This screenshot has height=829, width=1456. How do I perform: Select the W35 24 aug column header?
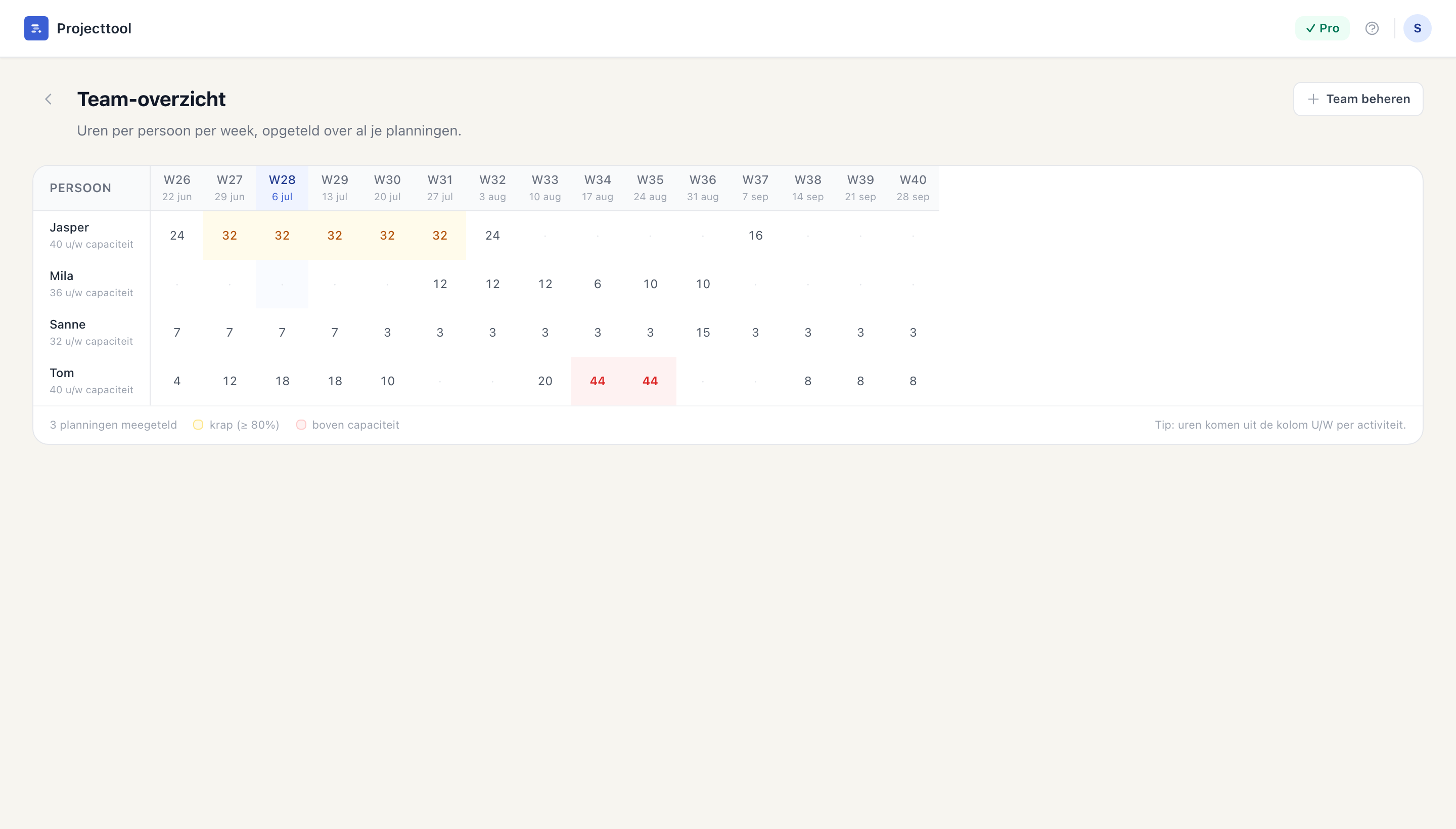(650, 188)
